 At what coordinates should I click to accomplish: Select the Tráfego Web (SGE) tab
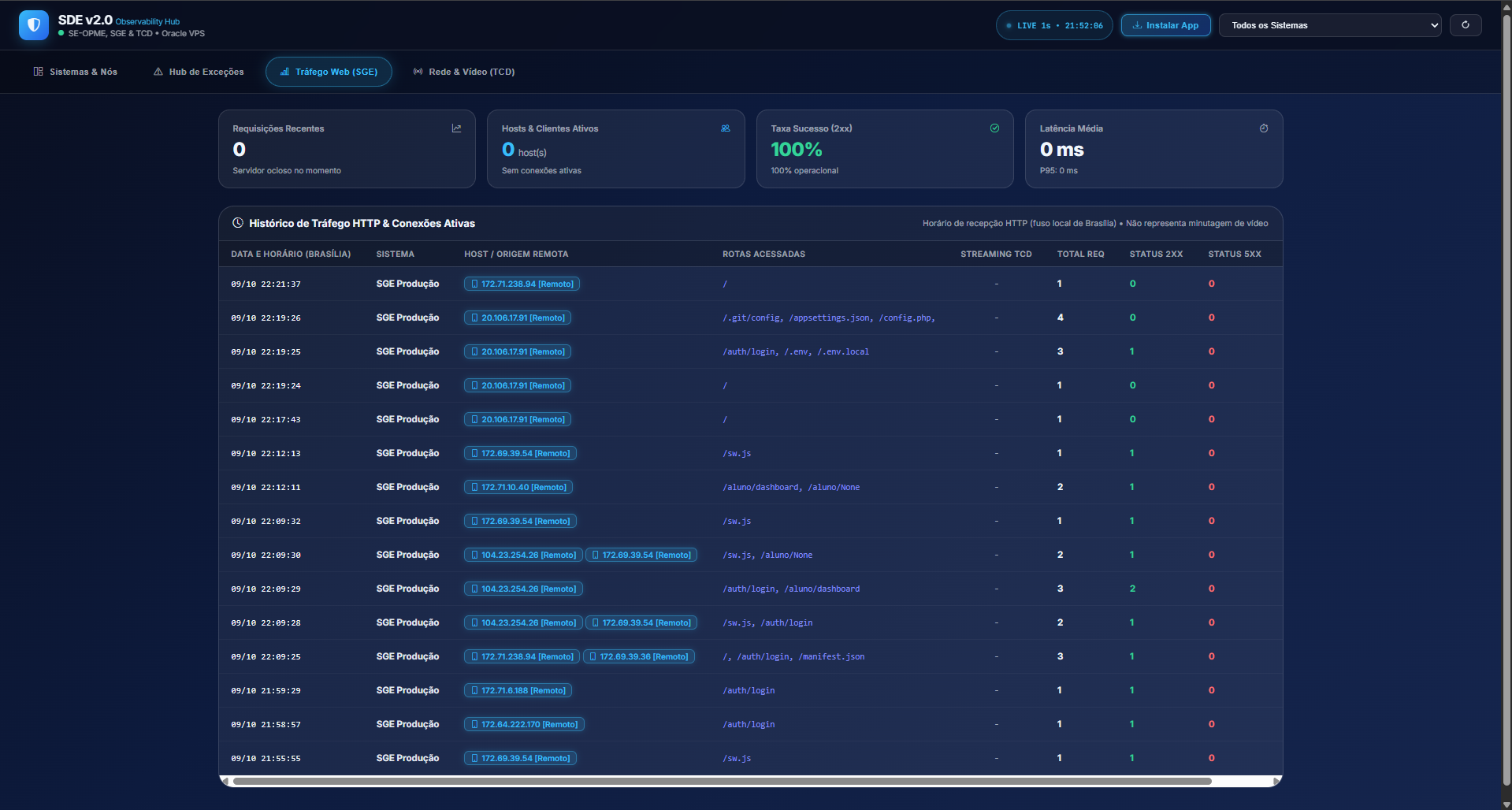coord(329,72)
